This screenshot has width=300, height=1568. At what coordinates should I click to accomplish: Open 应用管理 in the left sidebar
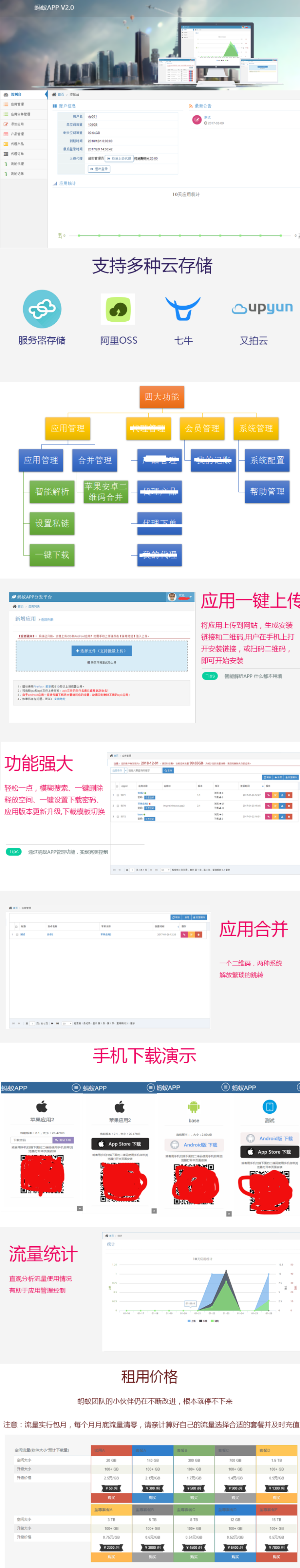coord(23,104)
